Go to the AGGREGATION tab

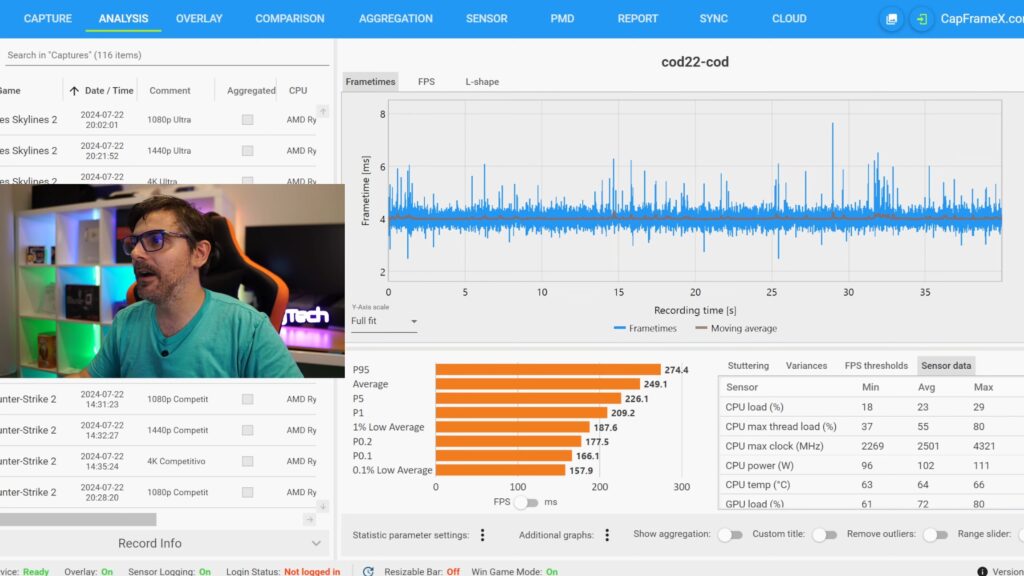396,19
